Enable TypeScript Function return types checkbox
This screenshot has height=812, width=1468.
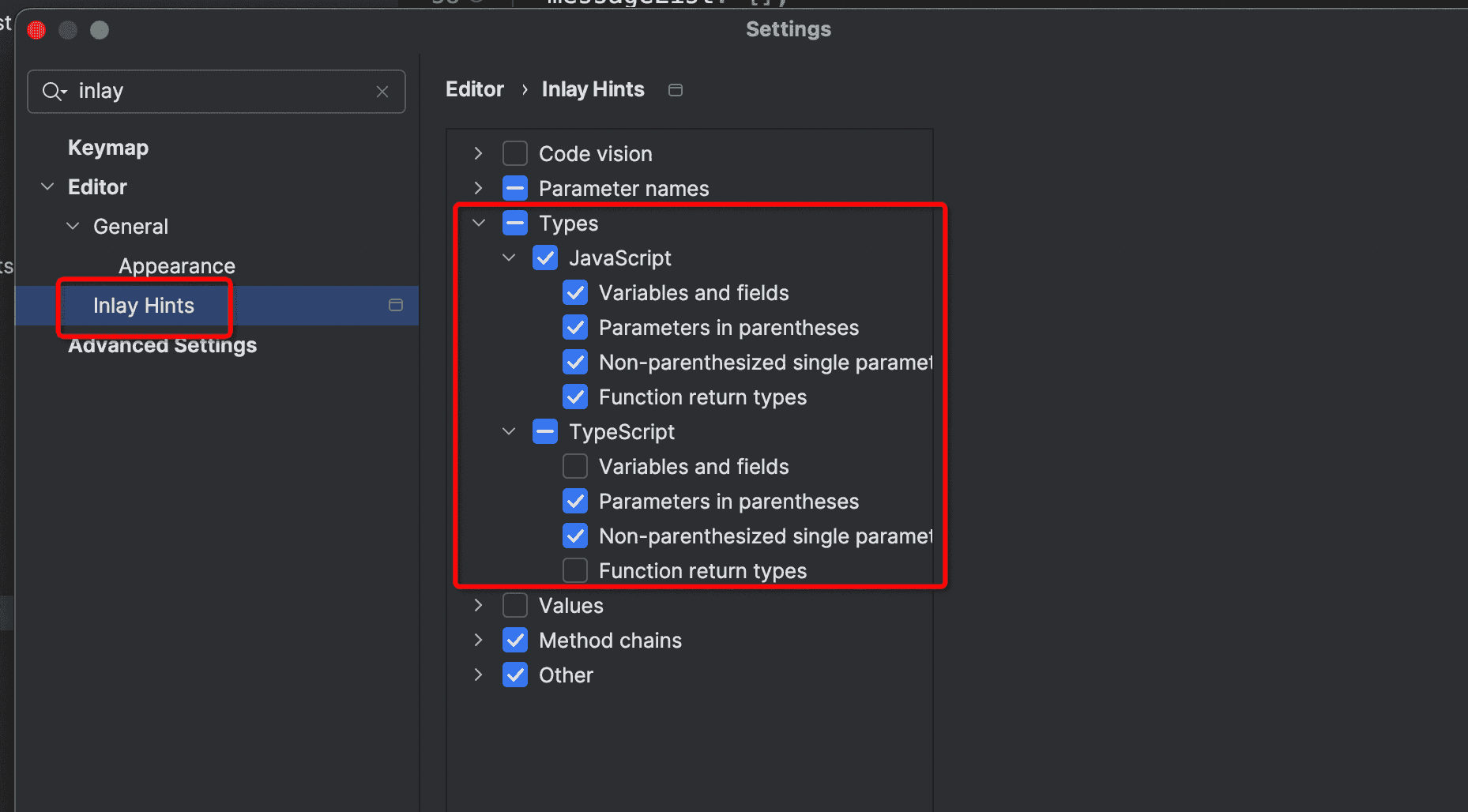[575, 570]
